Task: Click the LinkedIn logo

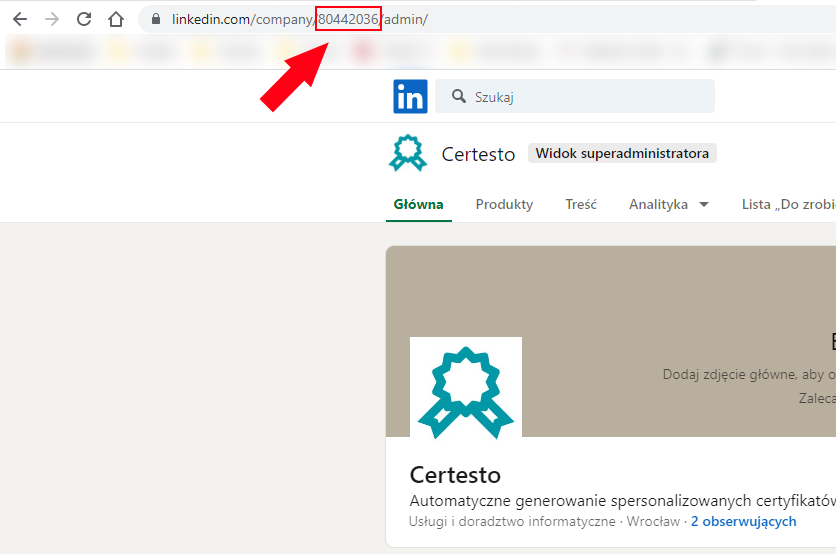Action: point(411,97)
